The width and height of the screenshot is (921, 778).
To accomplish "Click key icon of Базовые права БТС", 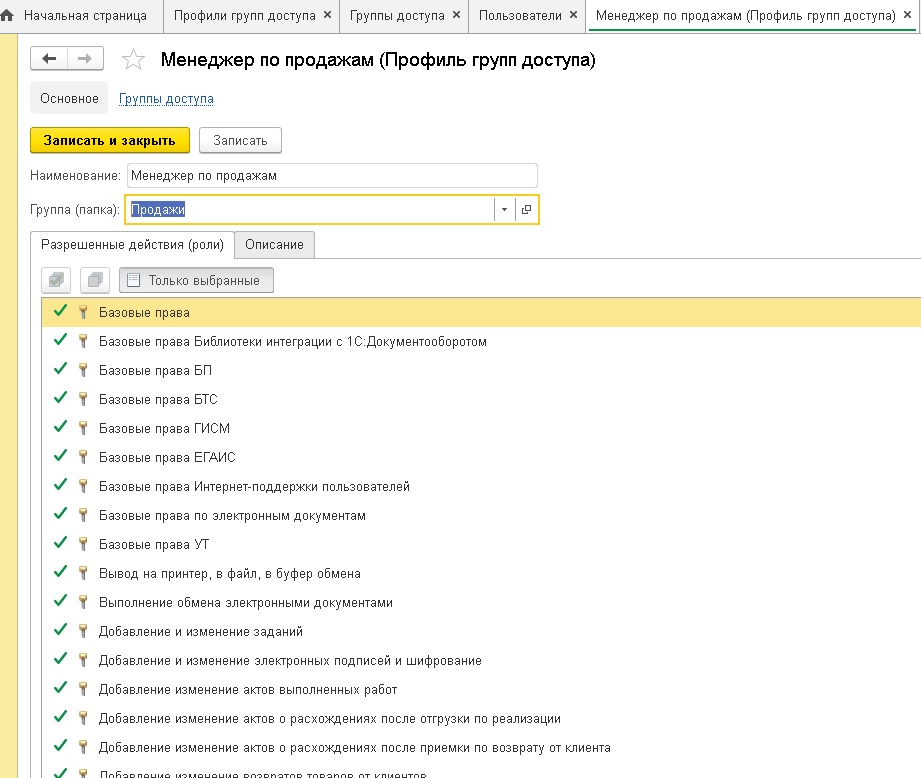I will click(x=83, y=399).
